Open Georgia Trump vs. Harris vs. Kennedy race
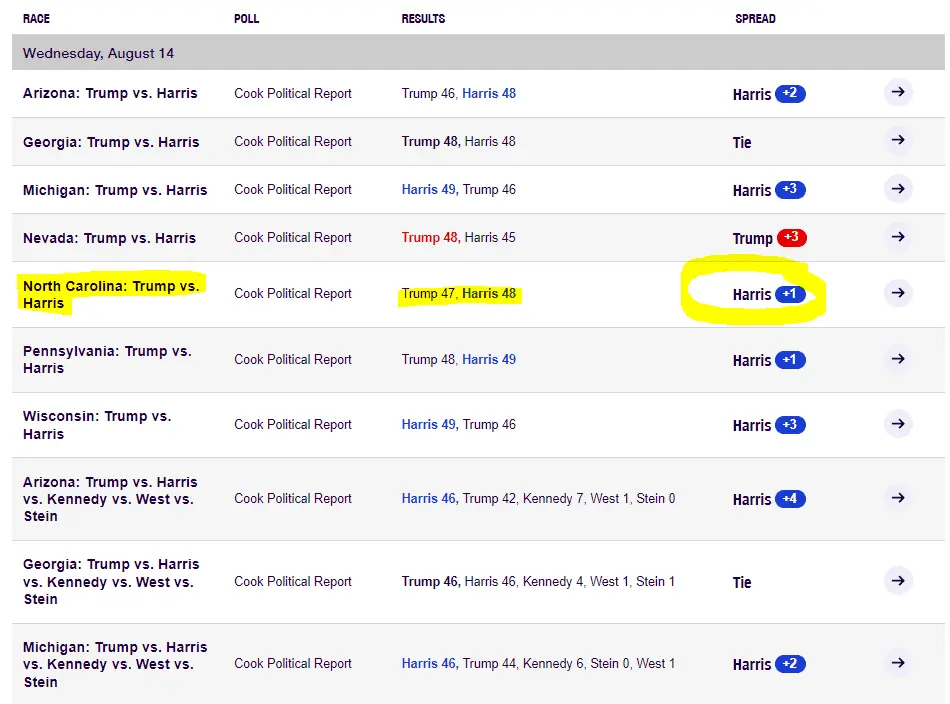This screenshot has width=950, height=704. (x=111, y=582)
